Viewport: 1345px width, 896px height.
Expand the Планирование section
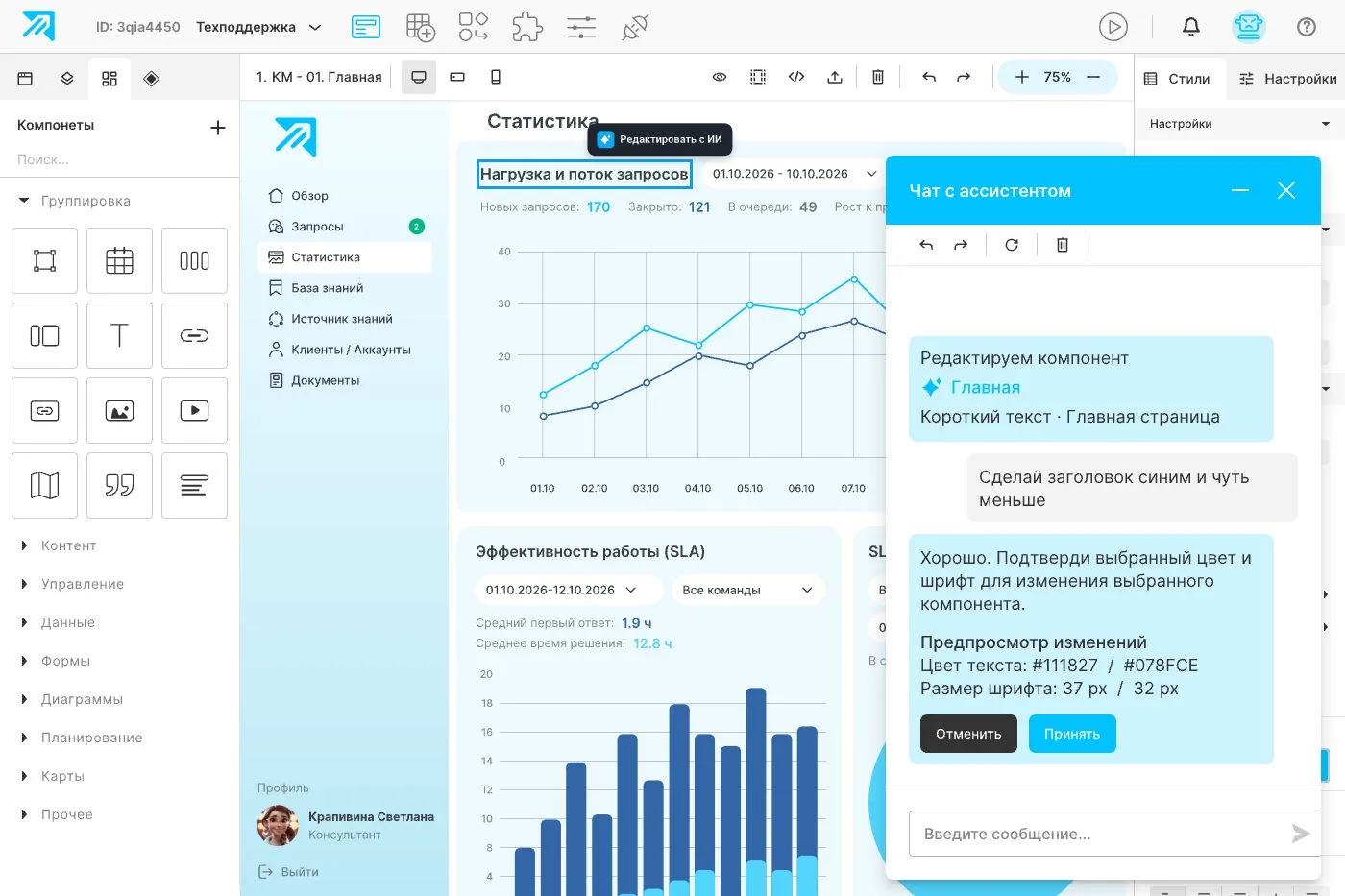coord(82,738)
